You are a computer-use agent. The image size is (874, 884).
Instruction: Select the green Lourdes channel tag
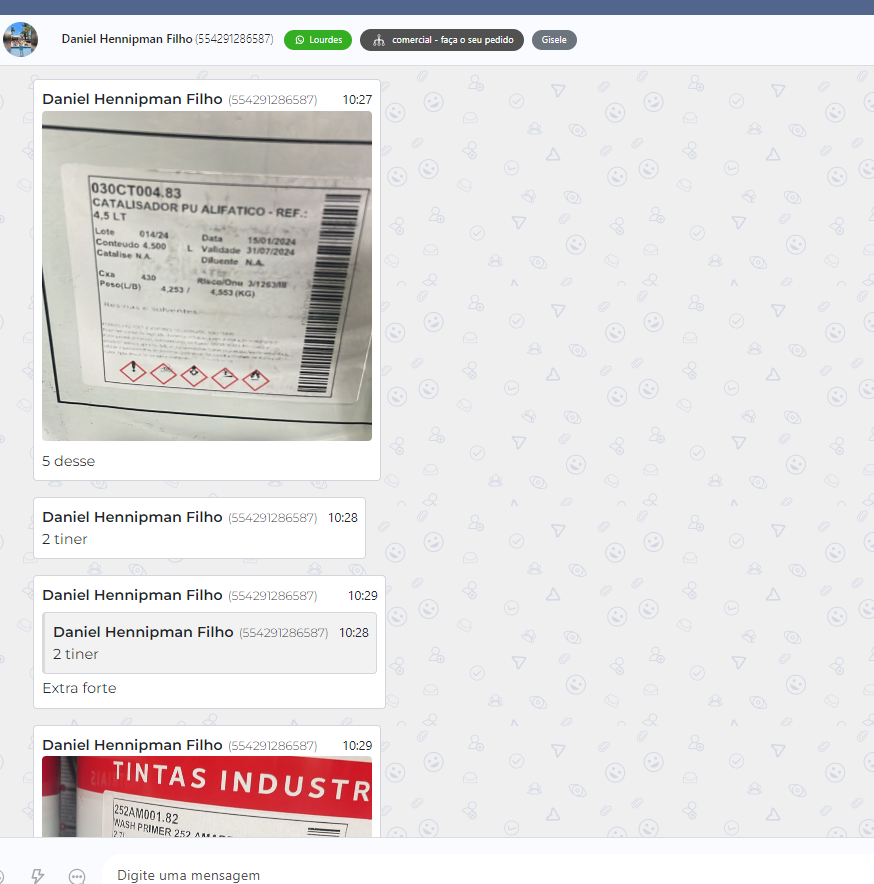[x=318, y=40]
